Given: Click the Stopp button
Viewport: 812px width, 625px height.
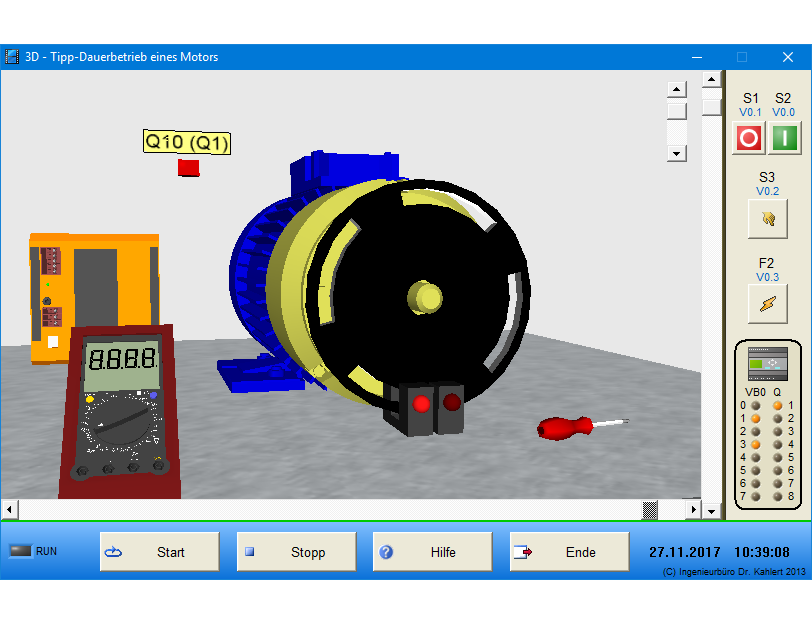Looking at the screenshot, I should [x=296, y=552].
